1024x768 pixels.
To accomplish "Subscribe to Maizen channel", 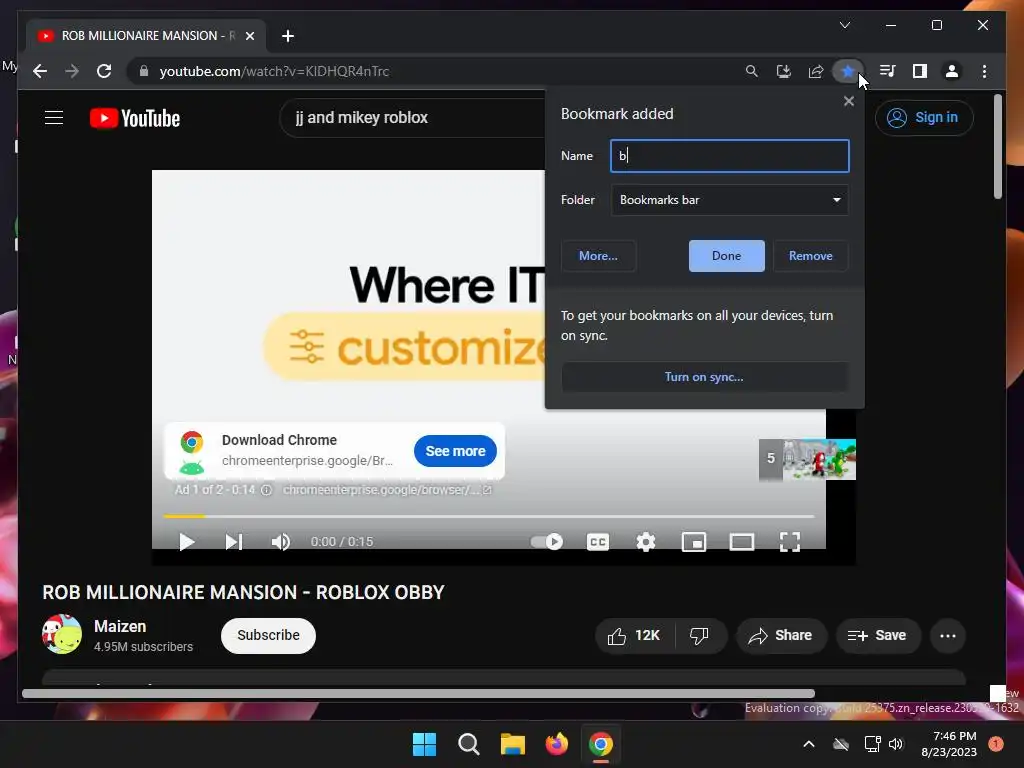I will tap(268, 635).
